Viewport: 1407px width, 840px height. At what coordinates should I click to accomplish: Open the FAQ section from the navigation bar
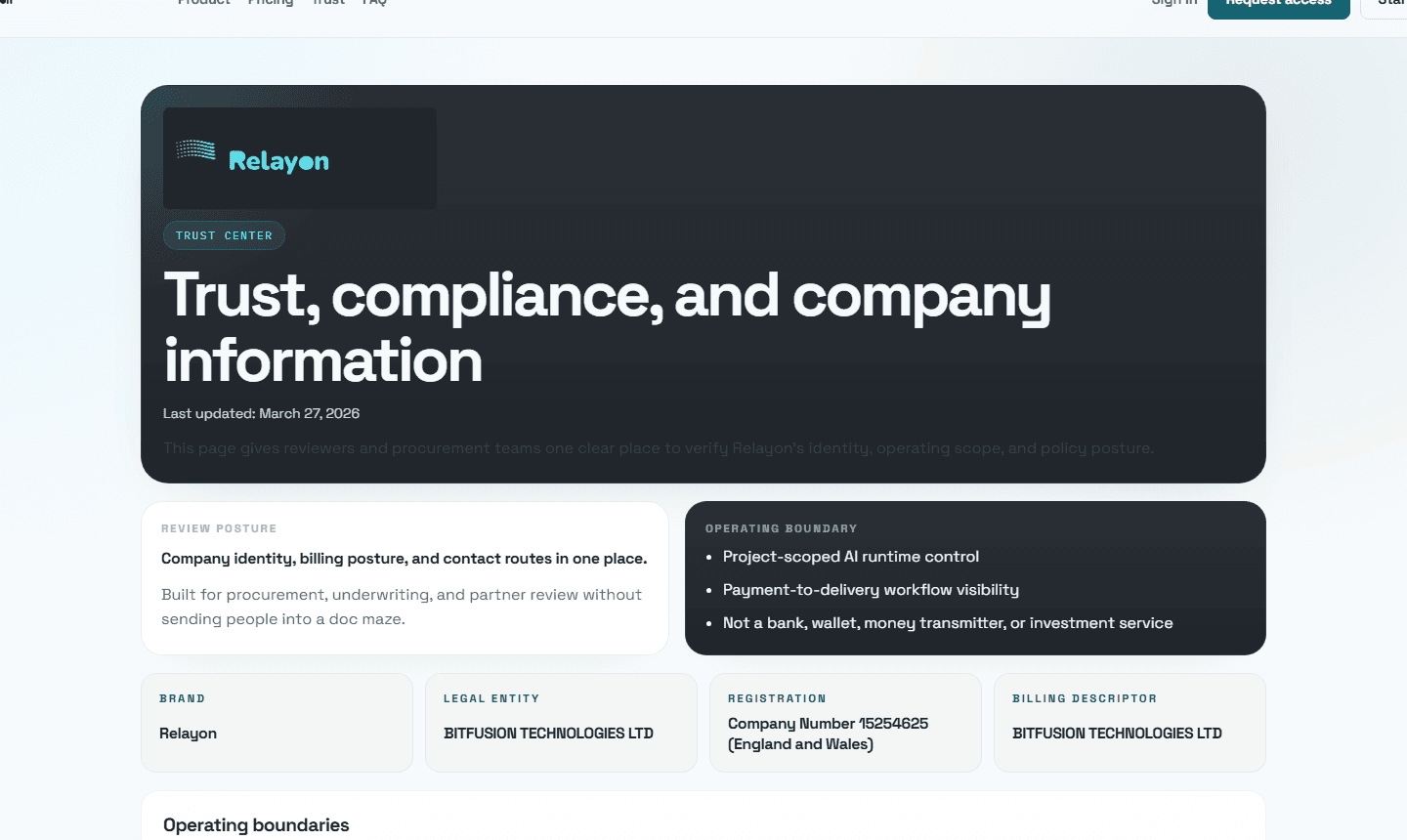point(374,4)
